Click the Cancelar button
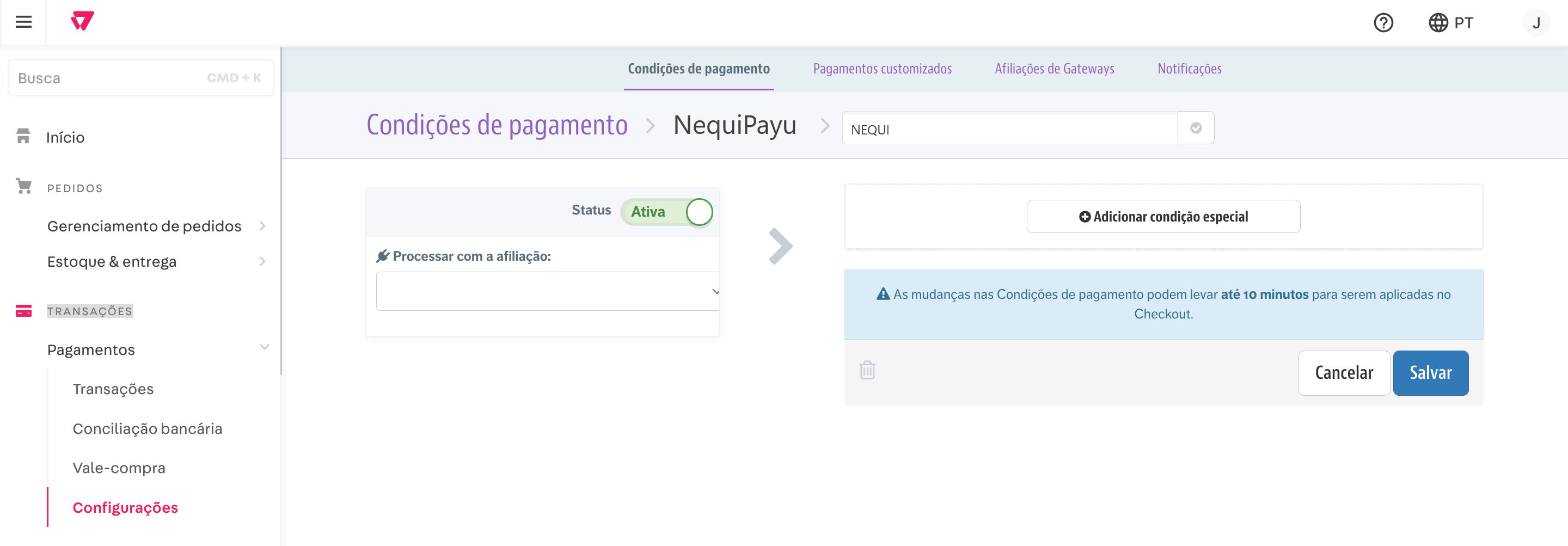 (1343, 373)
